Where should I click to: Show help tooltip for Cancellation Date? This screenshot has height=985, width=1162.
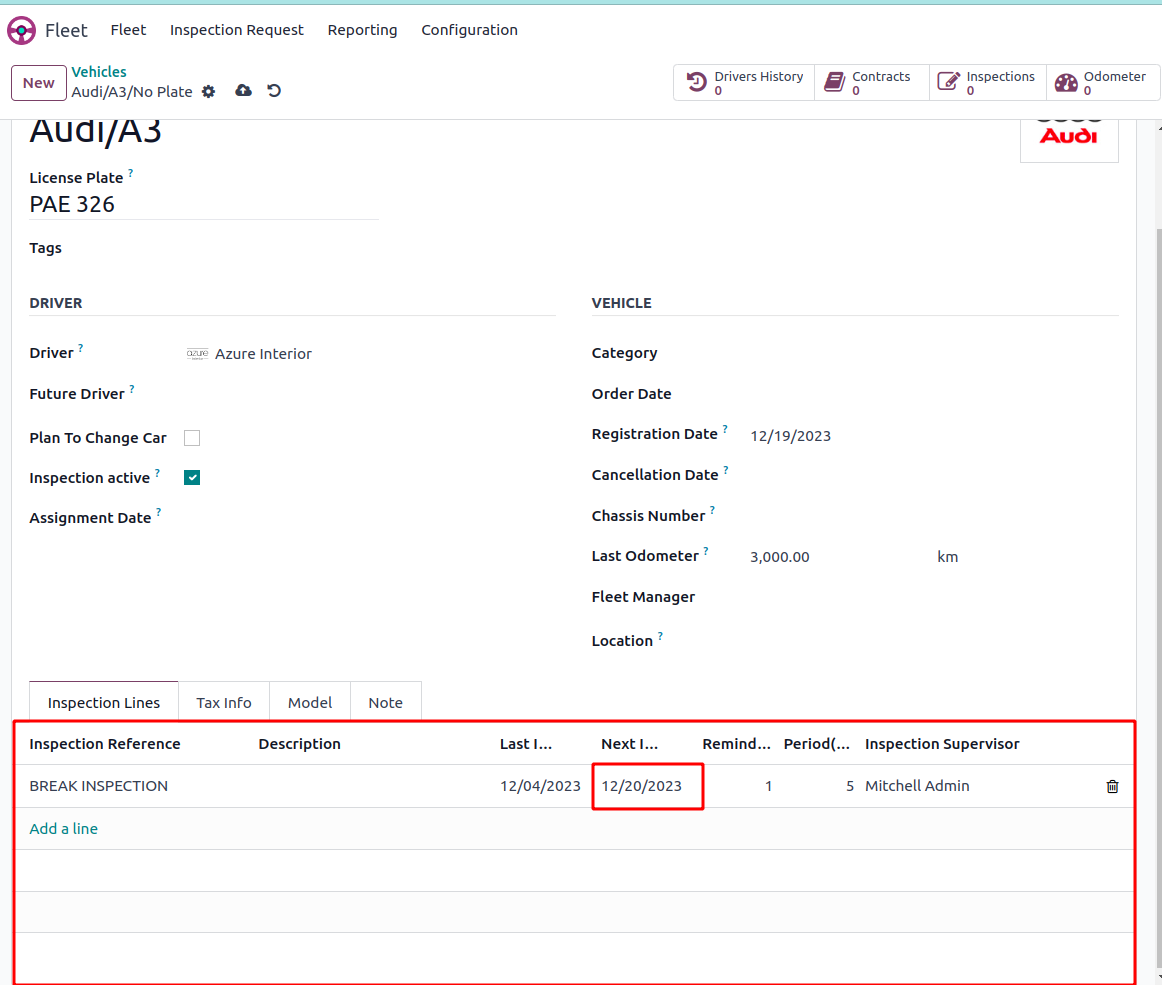[726, 470]
